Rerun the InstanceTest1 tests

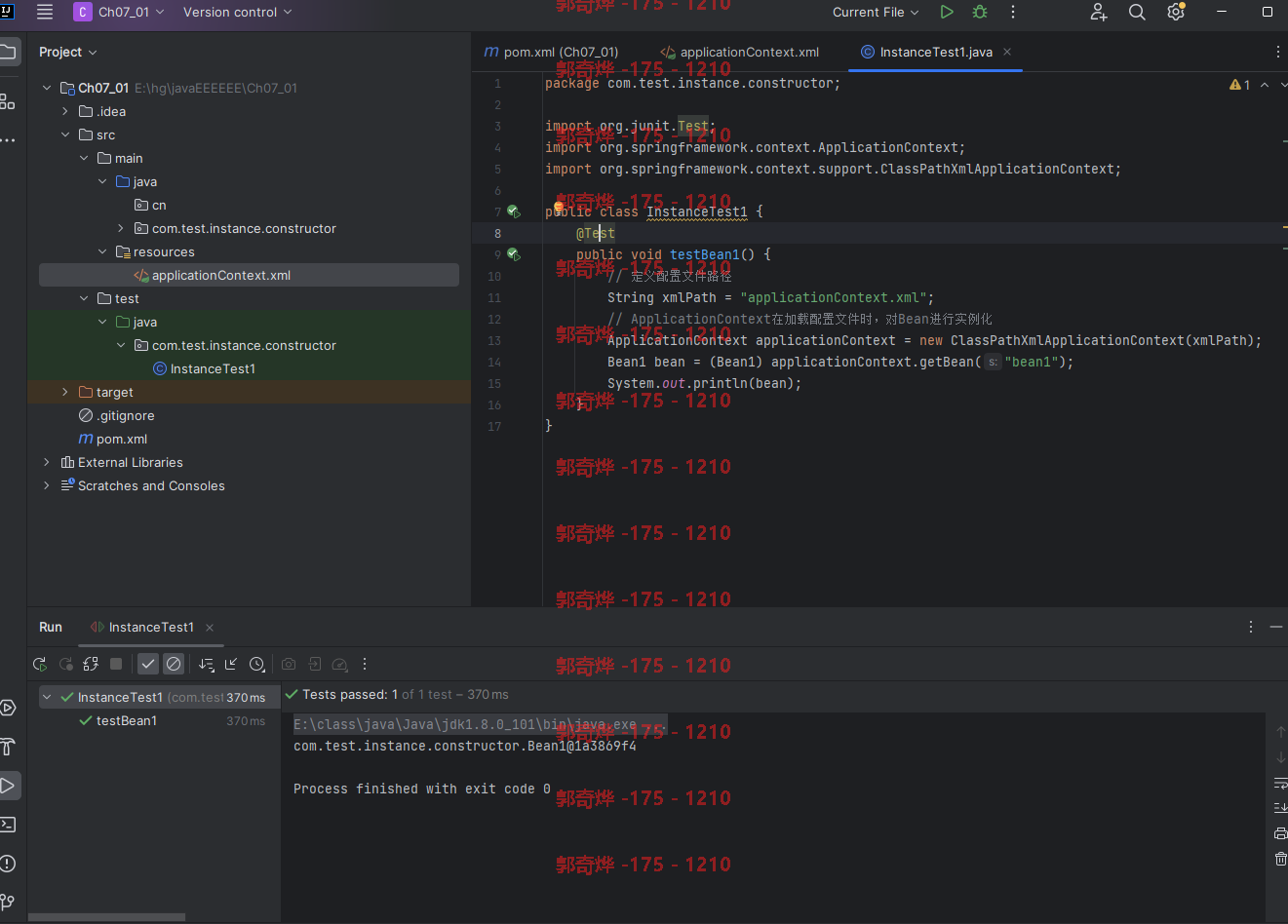point(40,664)
